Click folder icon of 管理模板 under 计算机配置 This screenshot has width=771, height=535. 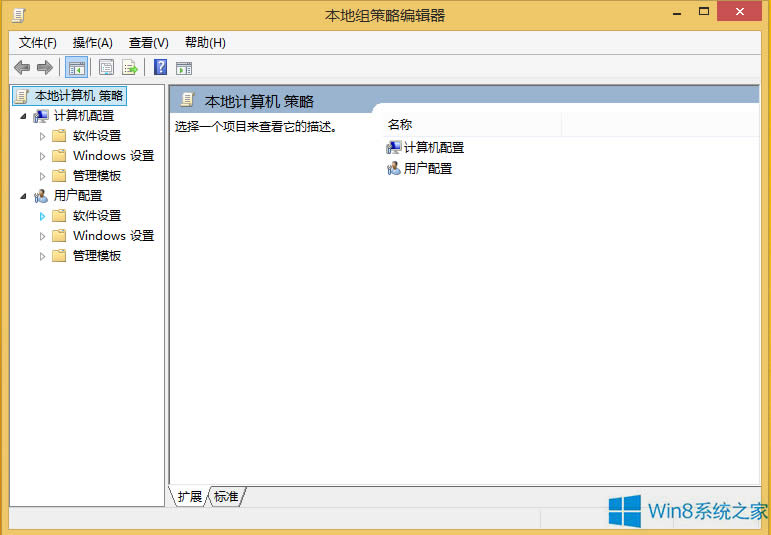59,176
